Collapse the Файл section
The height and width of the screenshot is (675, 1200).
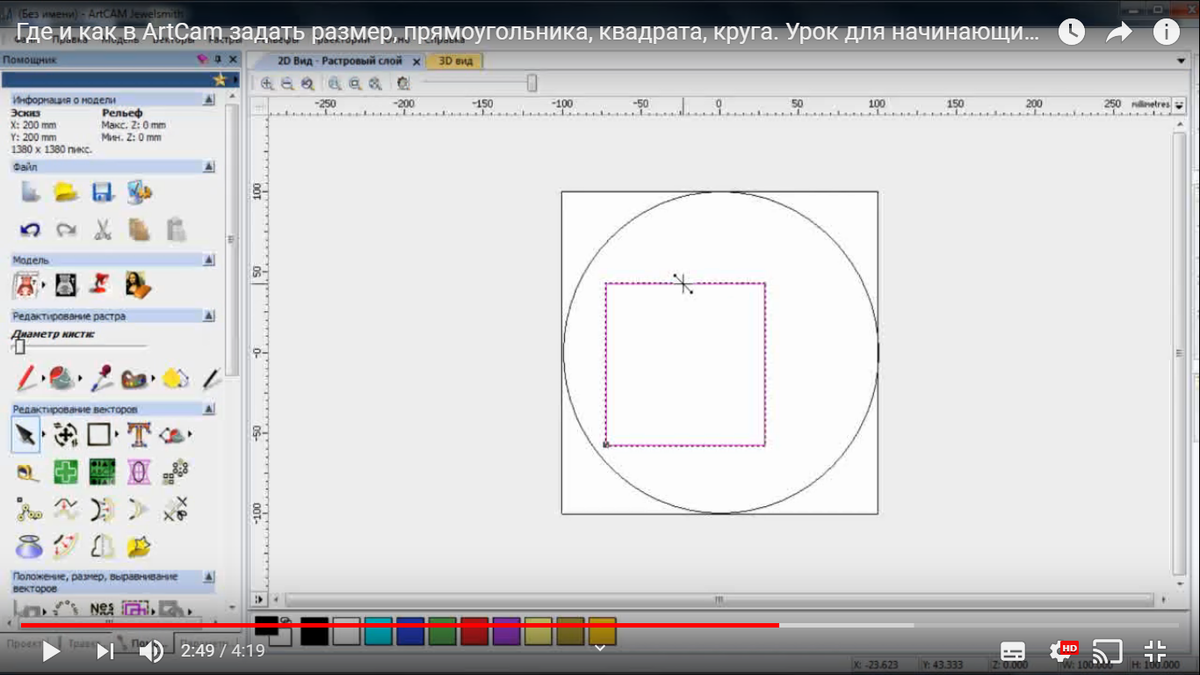208,166
